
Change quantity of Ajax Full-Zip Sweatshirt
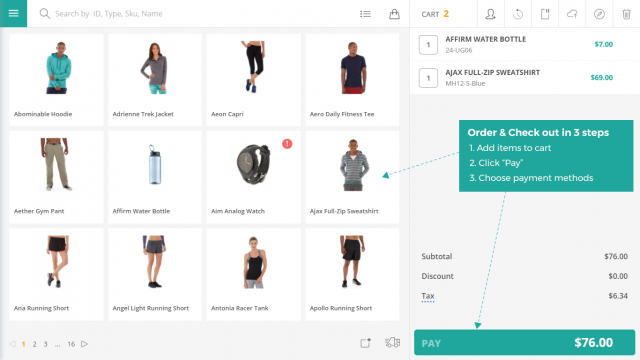(x=428, y=78)
